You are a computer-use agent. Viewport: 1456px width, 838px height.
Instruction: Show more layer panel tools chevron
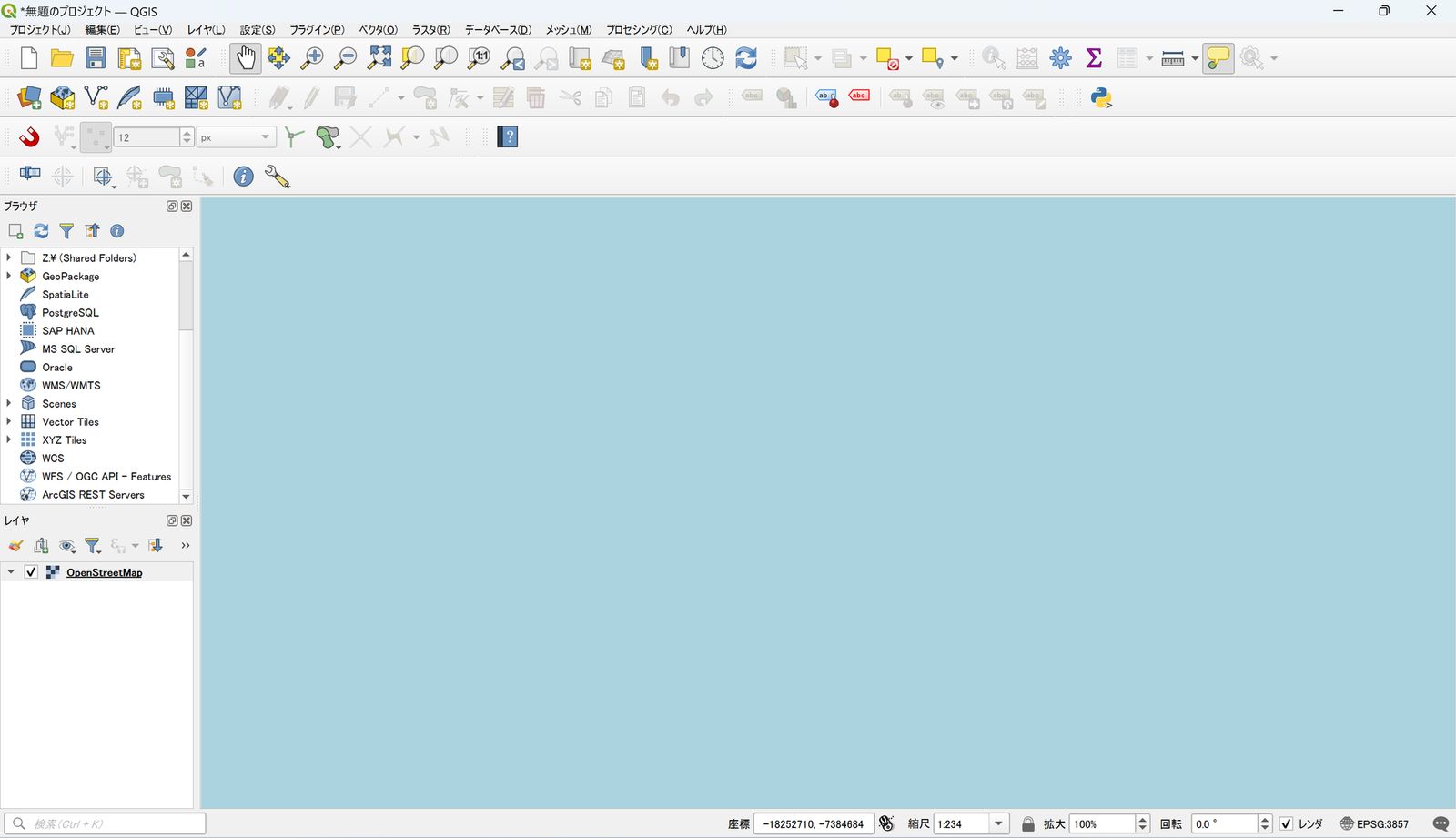[186, 546]
